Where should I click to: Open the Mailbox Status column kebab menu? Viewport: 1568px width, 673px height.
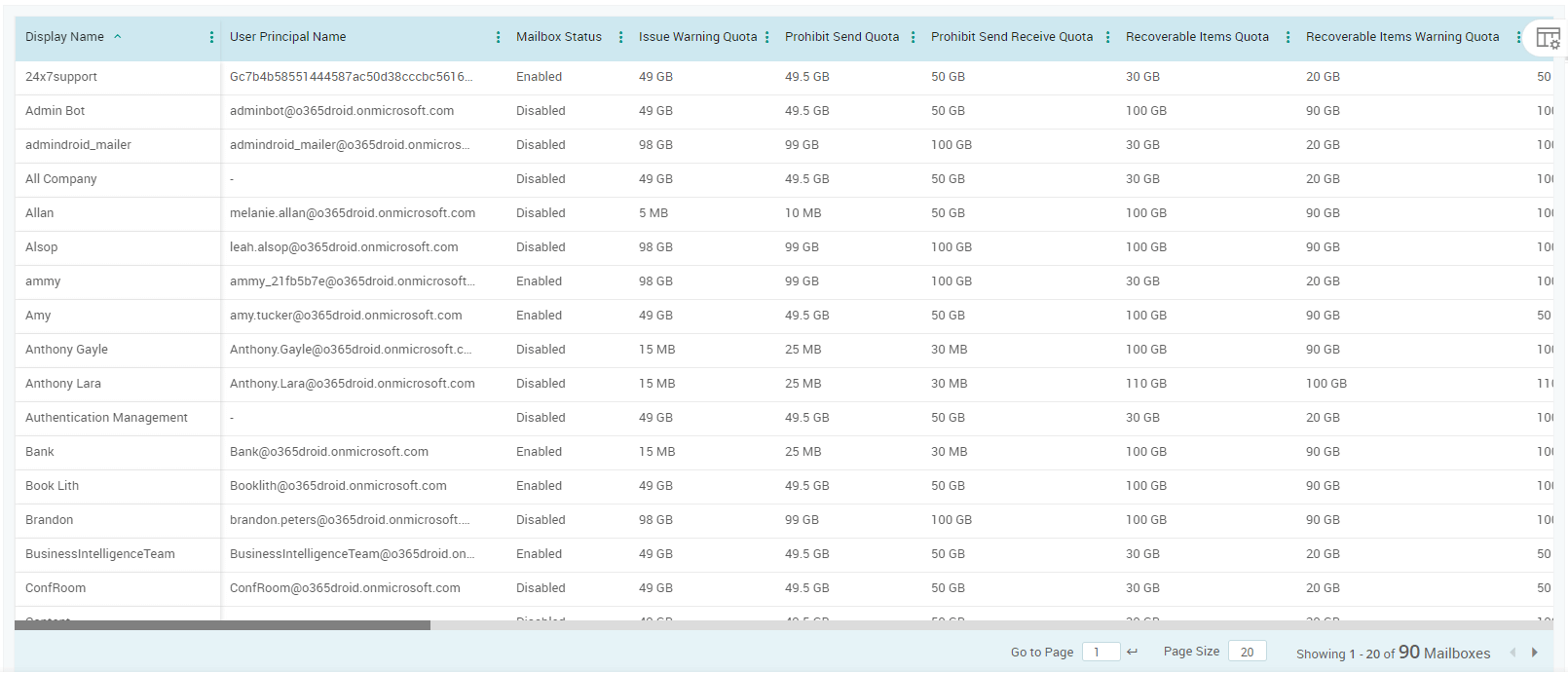[620, 37]
